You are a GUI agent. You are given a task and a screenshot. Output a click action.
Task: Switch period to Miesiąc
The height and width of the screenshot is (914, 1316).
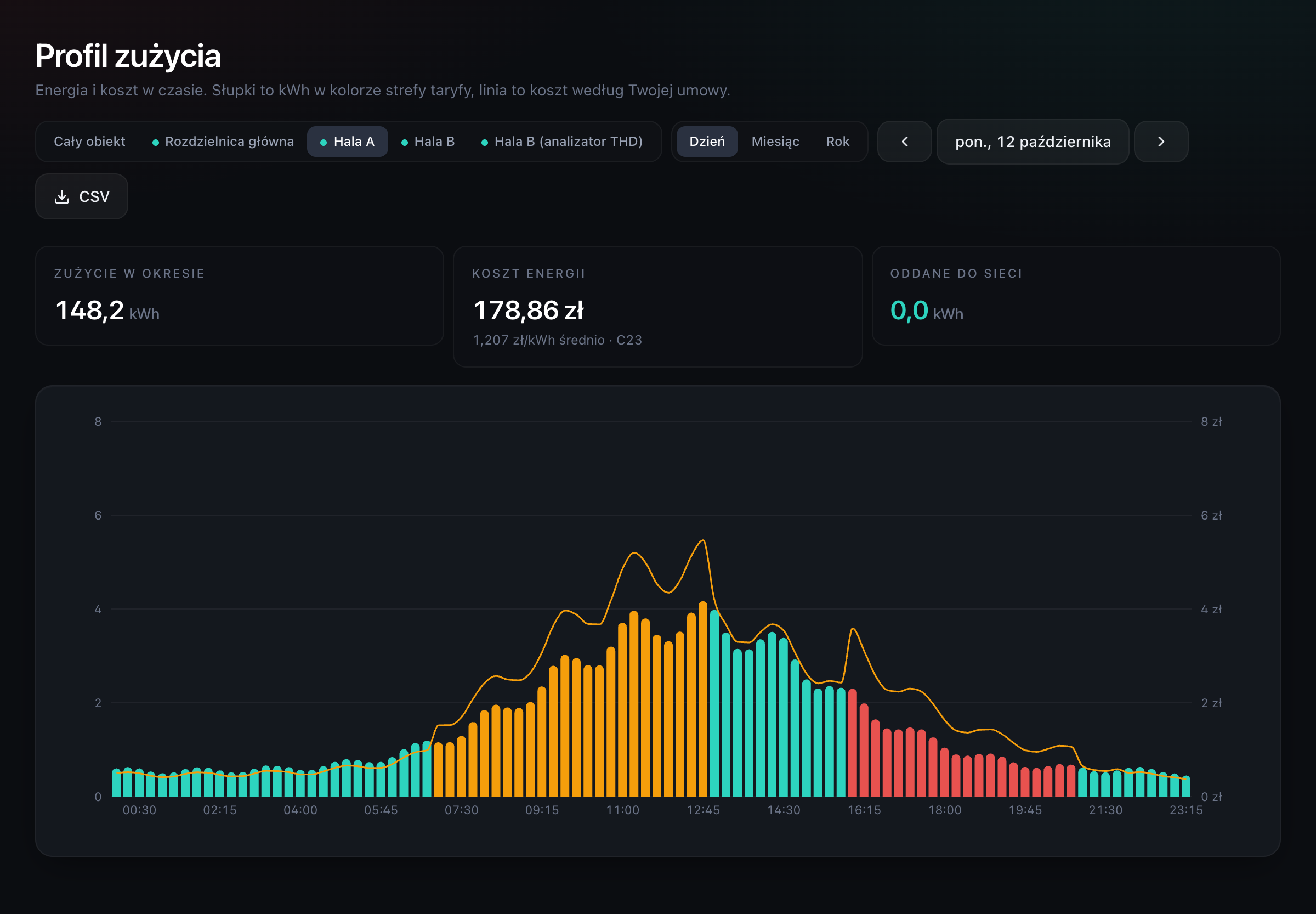775,142
